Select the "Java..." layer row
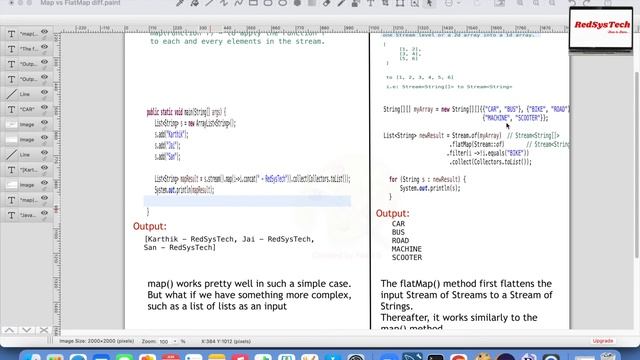 (x=27, y=215)
